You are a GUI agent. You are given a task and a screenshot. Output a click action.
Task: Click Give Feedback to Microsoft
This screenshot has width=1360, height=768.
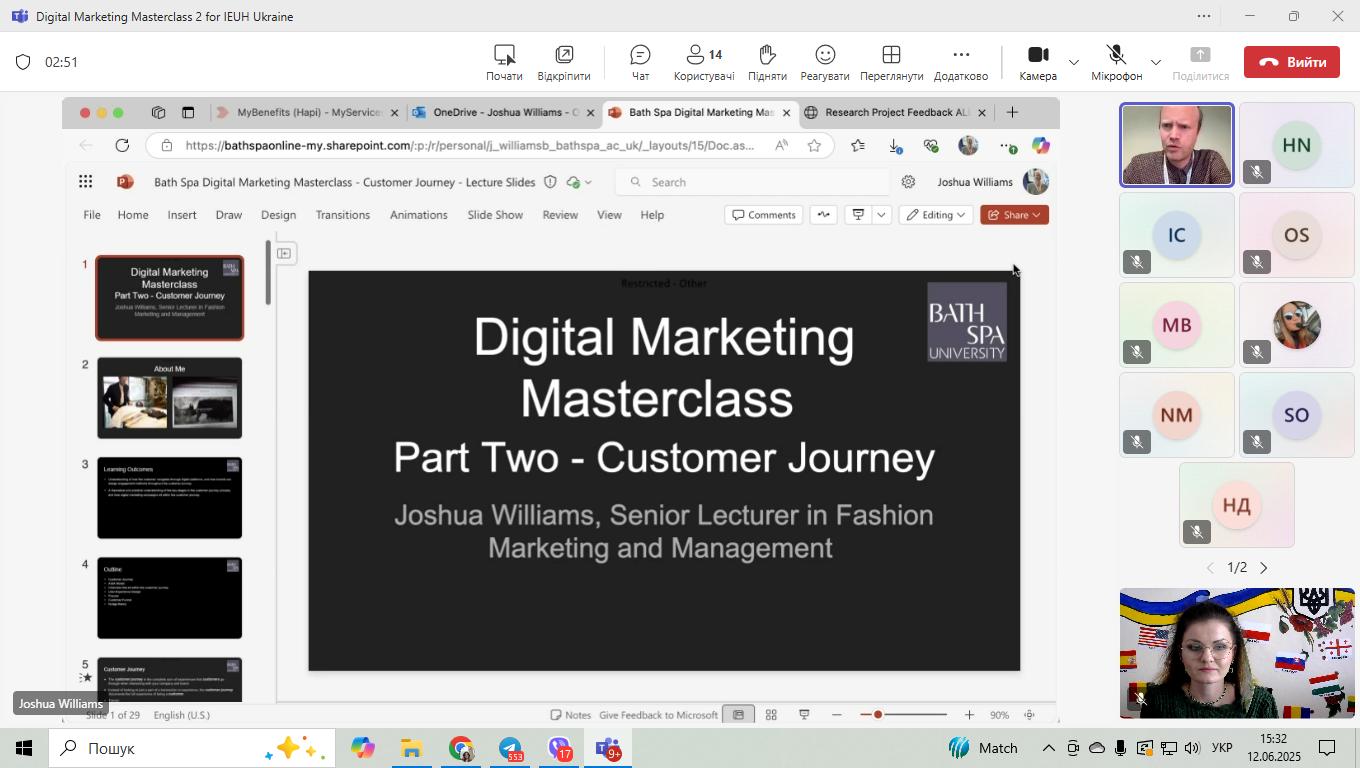point(658,715)
